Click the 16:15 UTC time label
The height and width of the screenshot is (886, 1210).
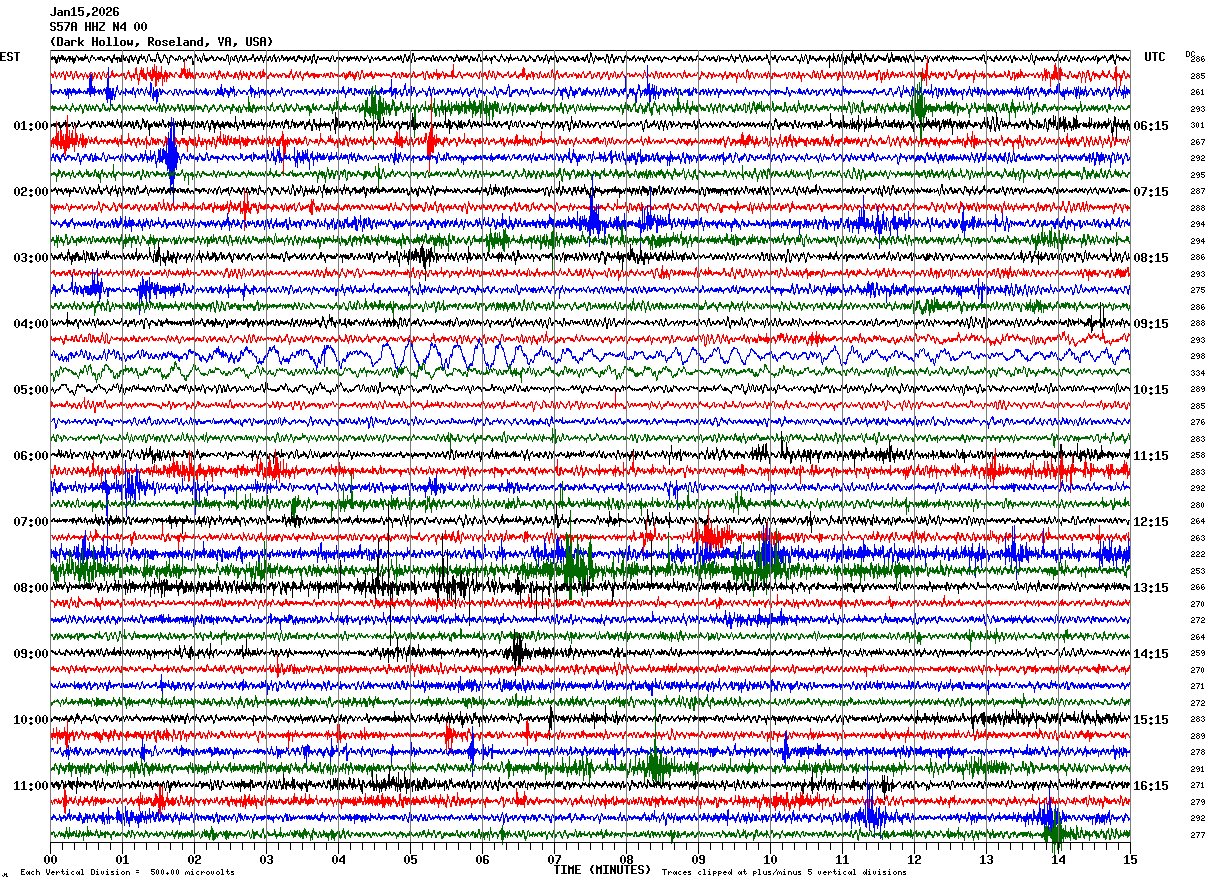click(1151, 786)
